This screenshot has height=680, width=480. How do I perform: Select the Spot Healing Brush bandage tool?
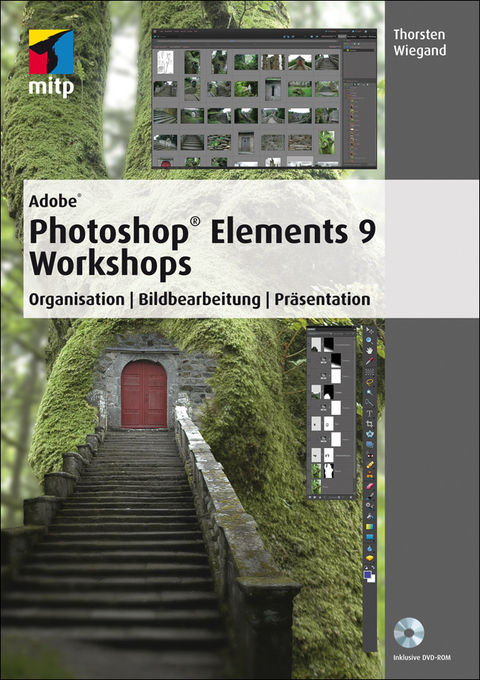click(369, 464)
